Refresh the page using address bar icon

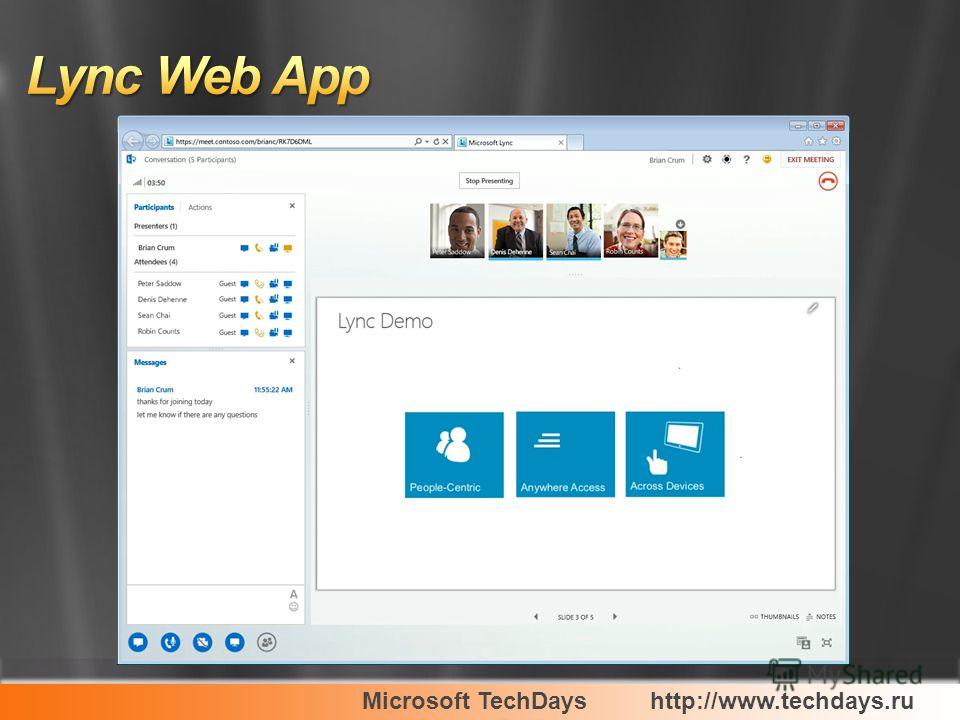click(436, 141)
